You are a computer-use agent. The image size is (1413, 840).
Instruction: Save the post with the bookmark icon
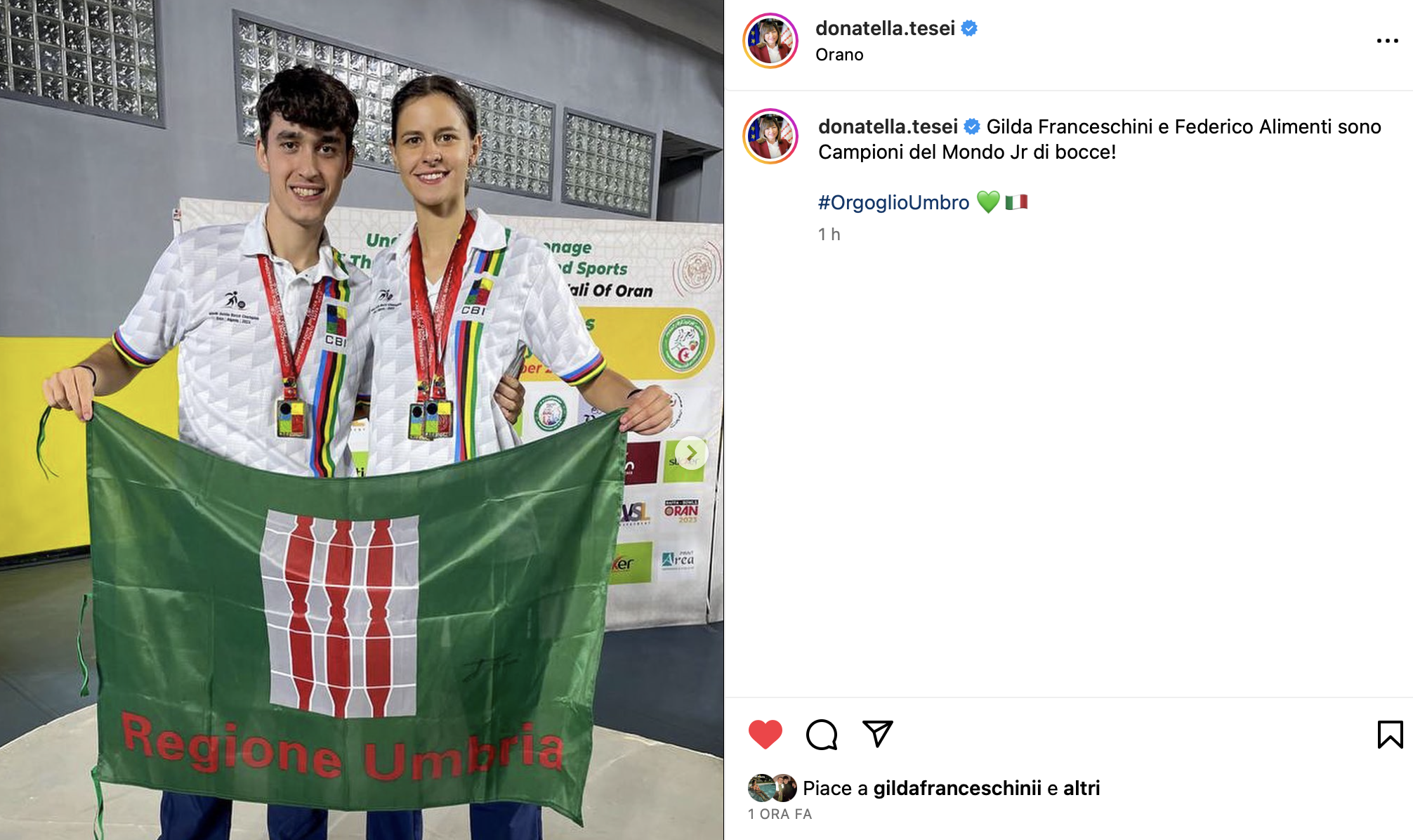point(1390,735)
